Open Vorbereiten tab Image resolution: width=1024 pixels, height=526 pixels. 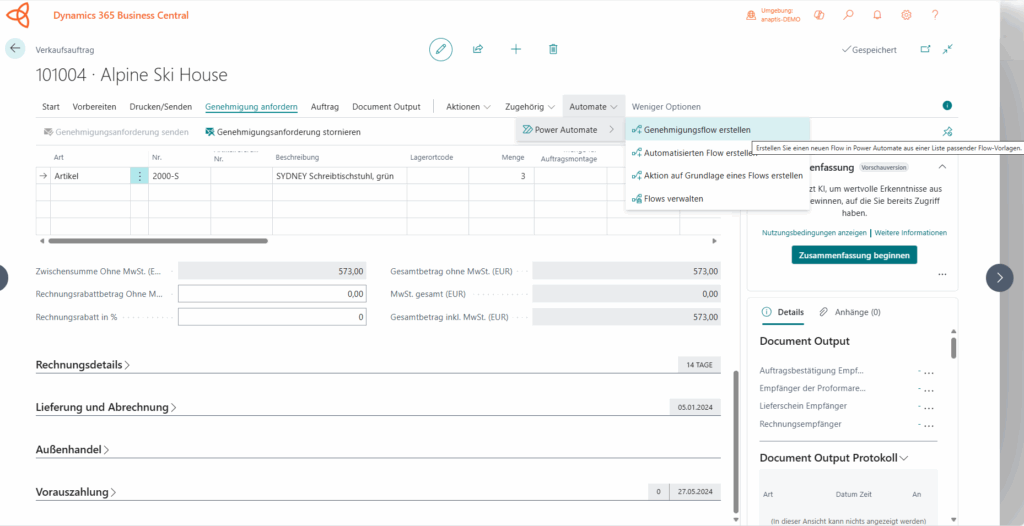tap(95, 107)
